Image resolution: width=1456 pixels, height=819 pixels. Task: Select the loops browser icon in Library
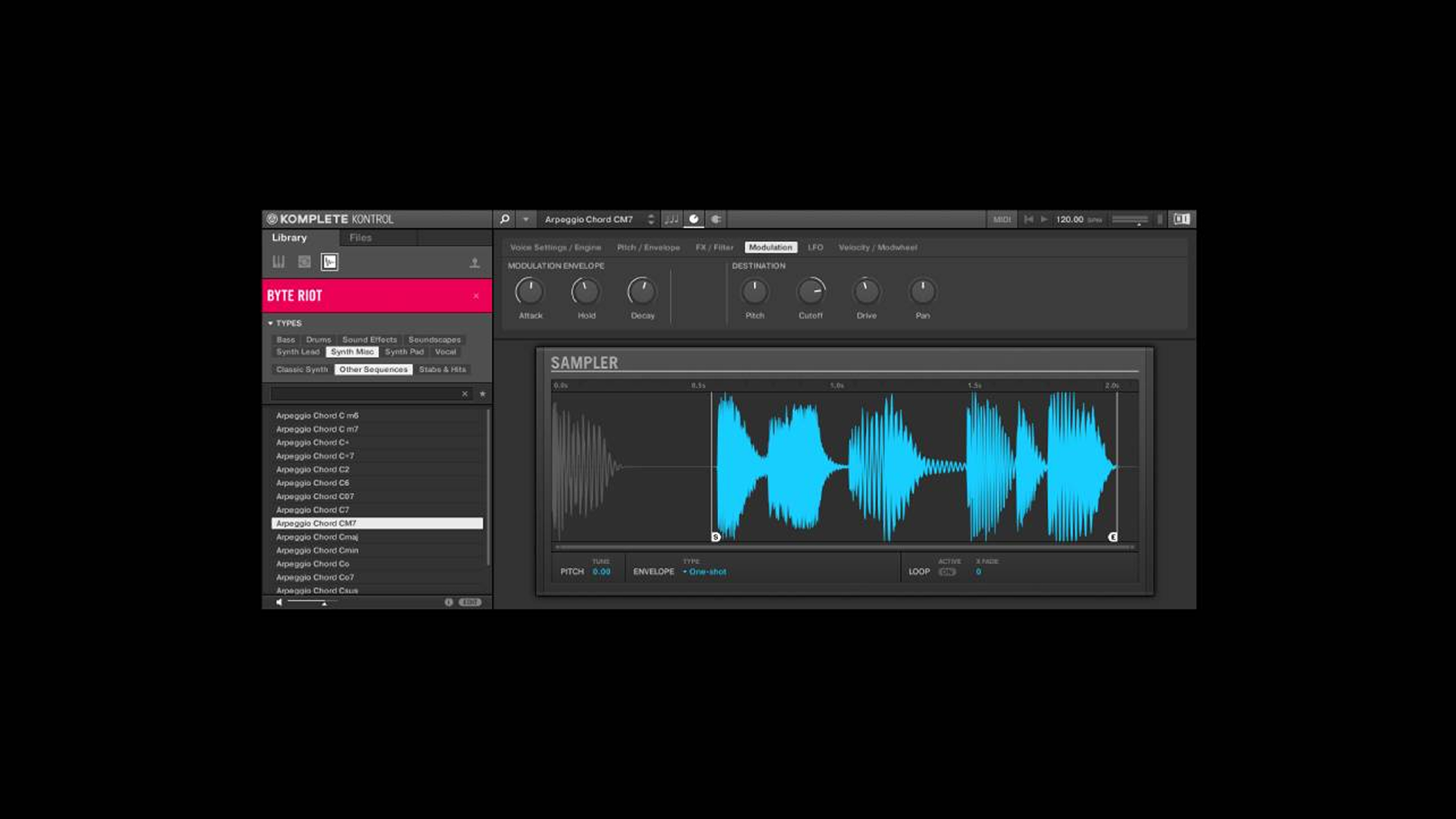pyautogui.click(x=328, y=262)
